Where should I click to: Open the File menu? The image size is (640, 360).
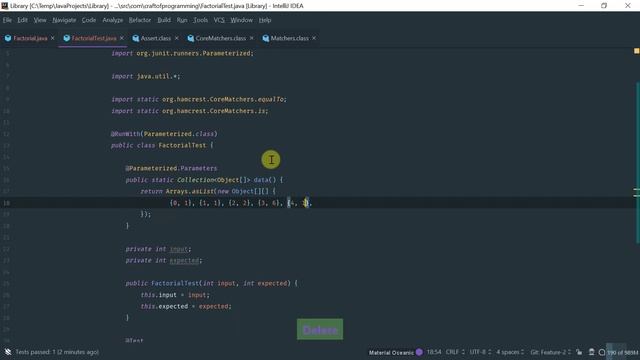[x=7, y=20]
